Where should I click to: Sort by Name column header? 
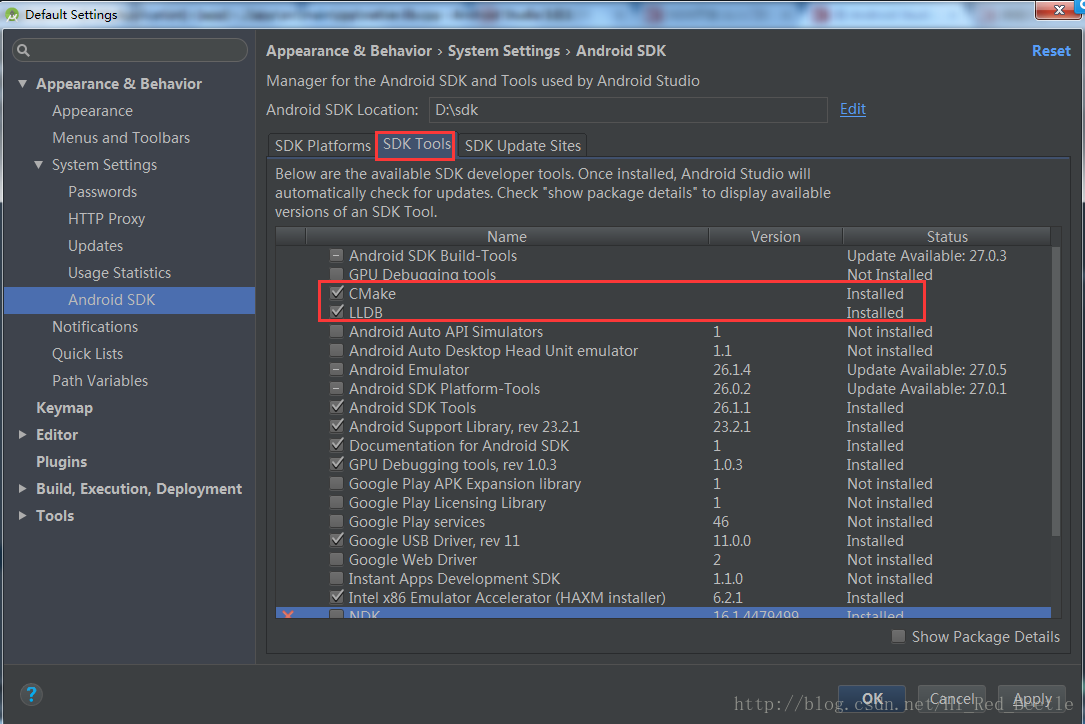[507, 237]
